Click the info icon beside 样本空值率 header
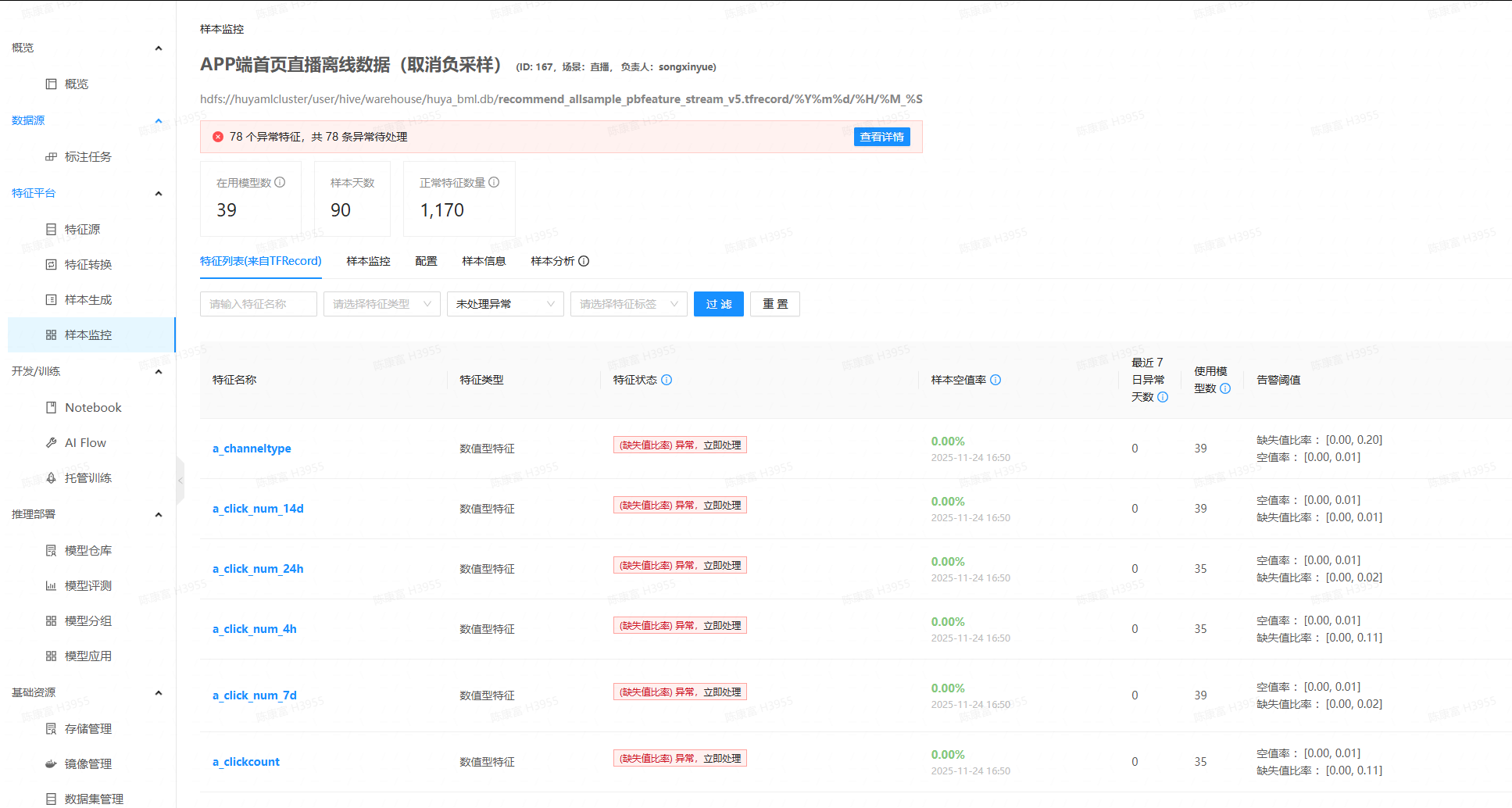The image size is (1512, 808). pyautogui.click(x=995, y=380)
